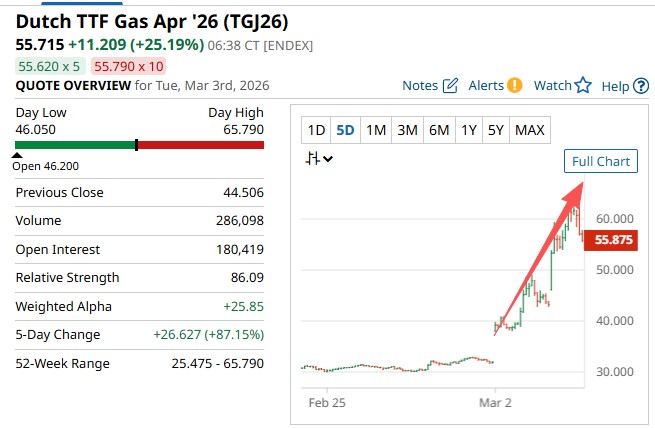The height and width of the screenshot is (428, 655).
Task: Open the Full Chart button
Action: 600,161
